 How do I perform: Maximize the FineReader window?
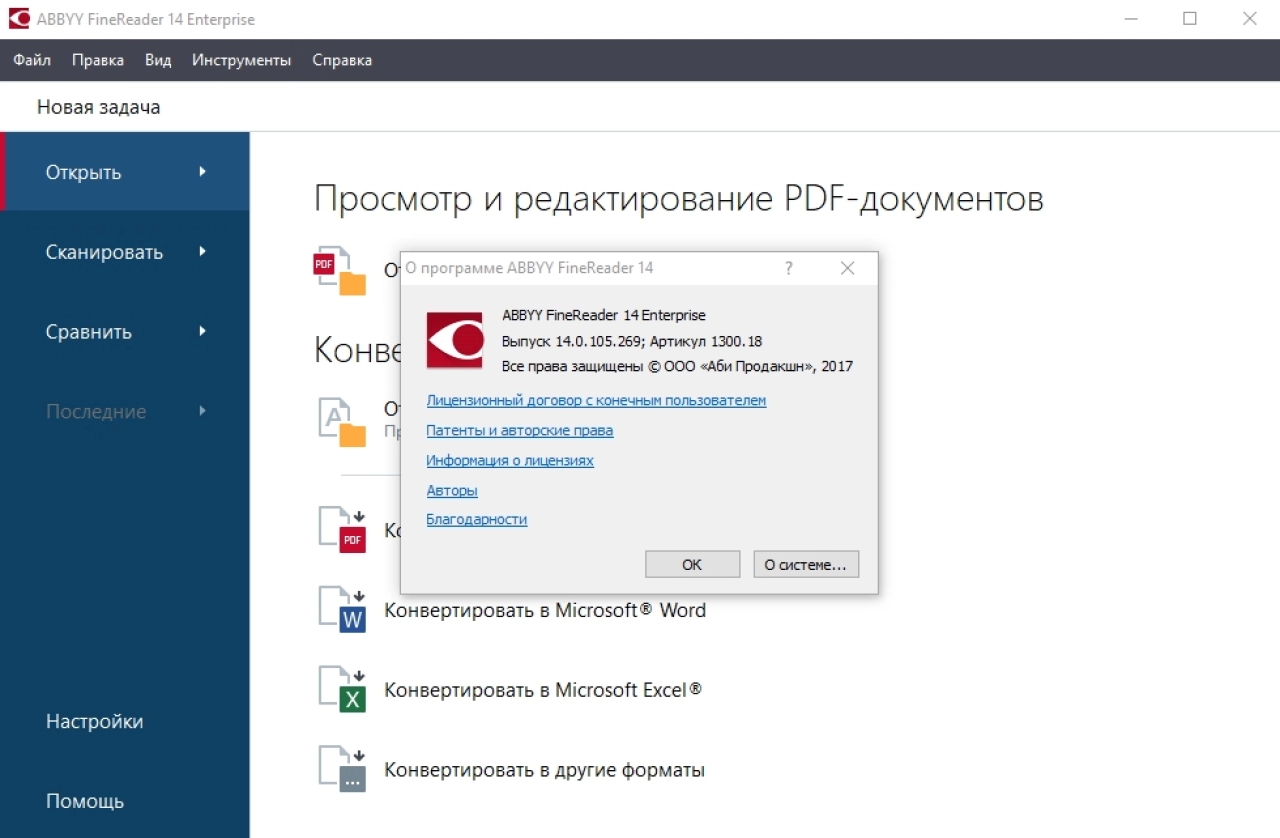click(x=1190, y=18)
